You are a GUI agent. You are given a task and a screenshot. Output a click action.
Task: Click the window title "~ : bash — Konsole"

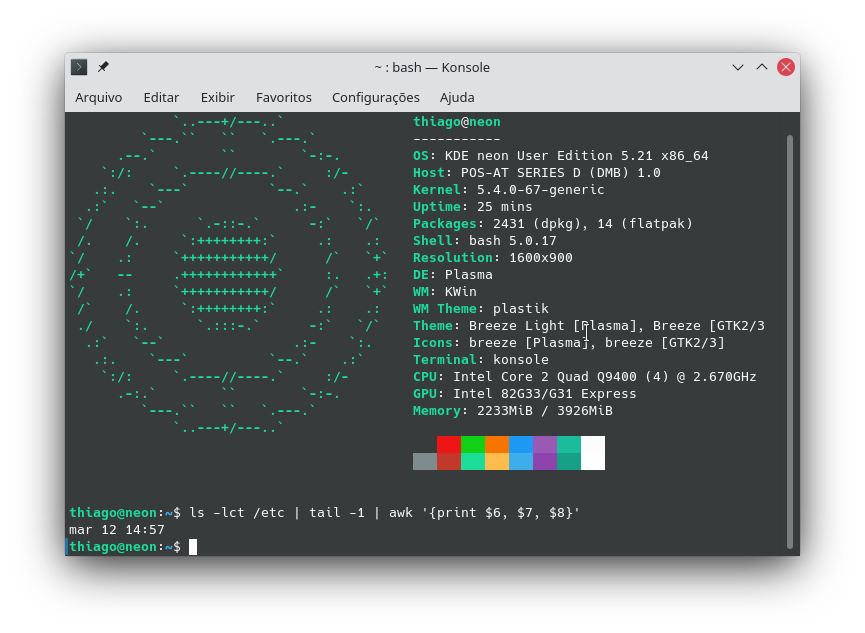click(x=432, y=67)
